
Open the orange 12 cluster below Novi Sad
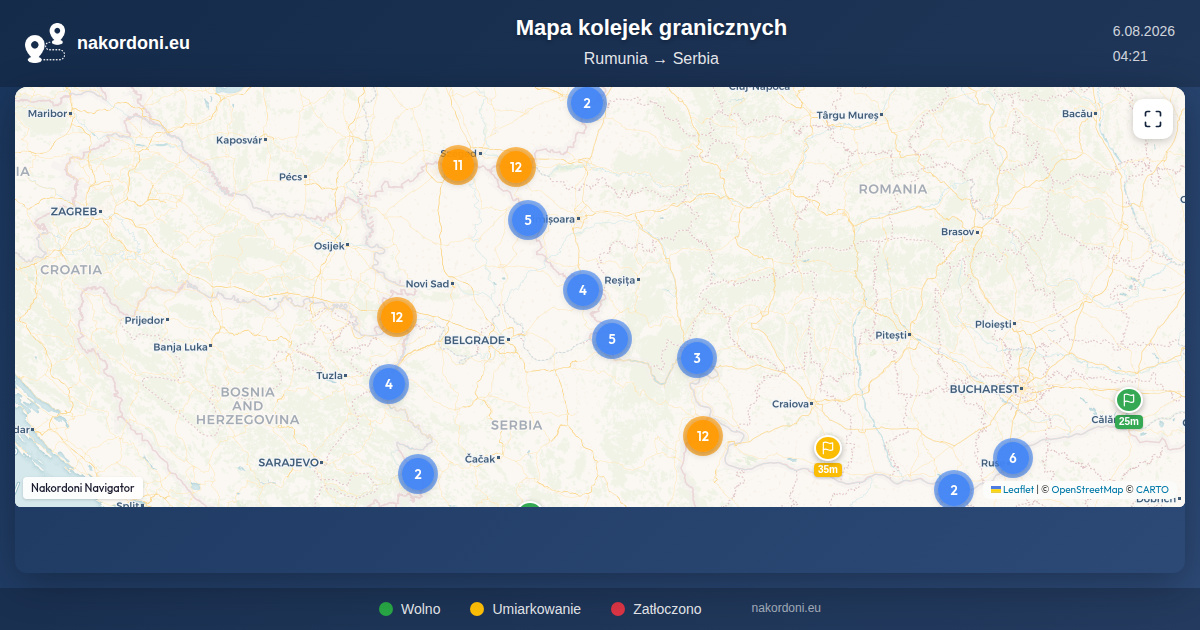397,317
